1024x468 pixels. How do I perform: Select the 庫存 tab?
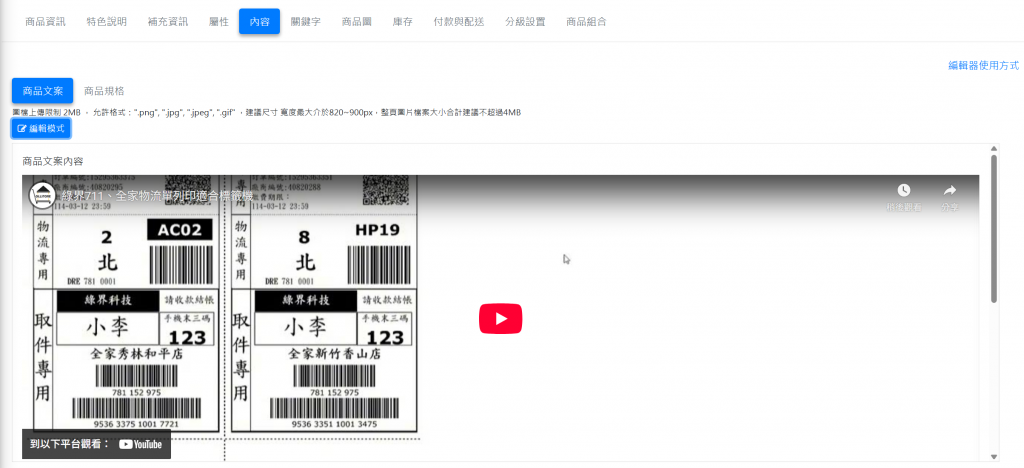(x=402, y=21)
